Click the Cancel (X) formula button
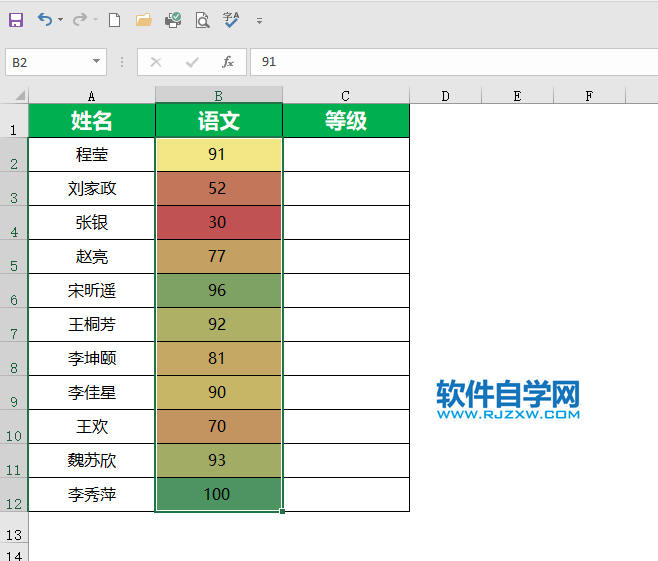 tap(156, 62)
